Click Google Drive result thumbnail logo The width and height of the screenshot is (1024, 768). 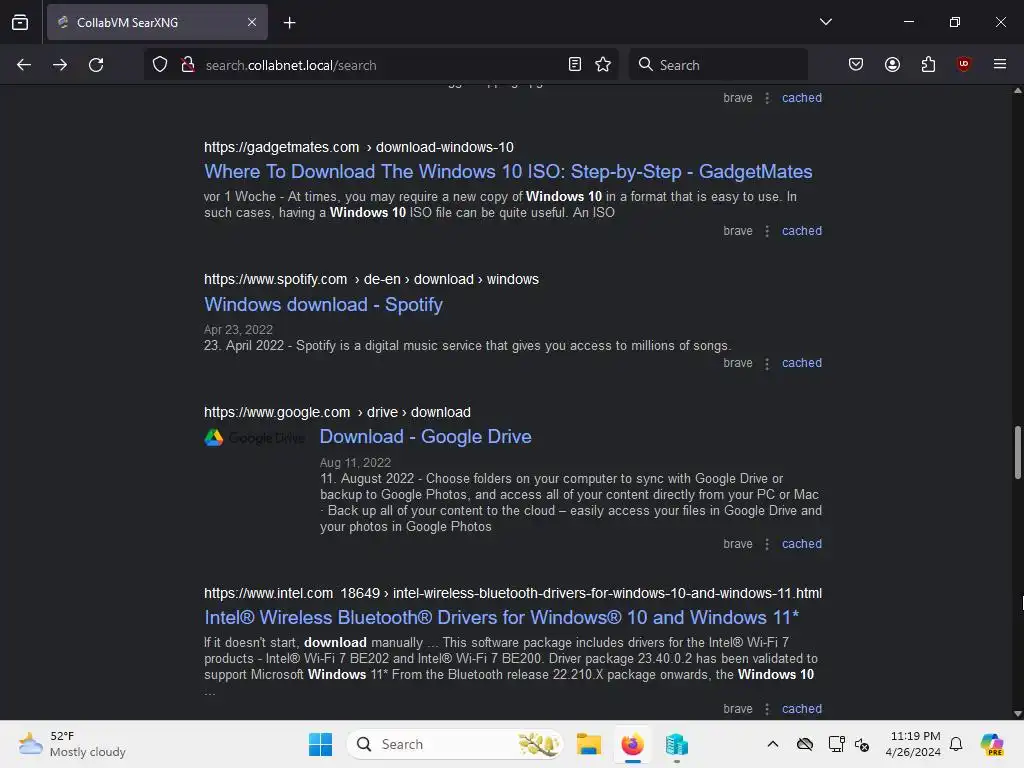(x=255, y=438)
